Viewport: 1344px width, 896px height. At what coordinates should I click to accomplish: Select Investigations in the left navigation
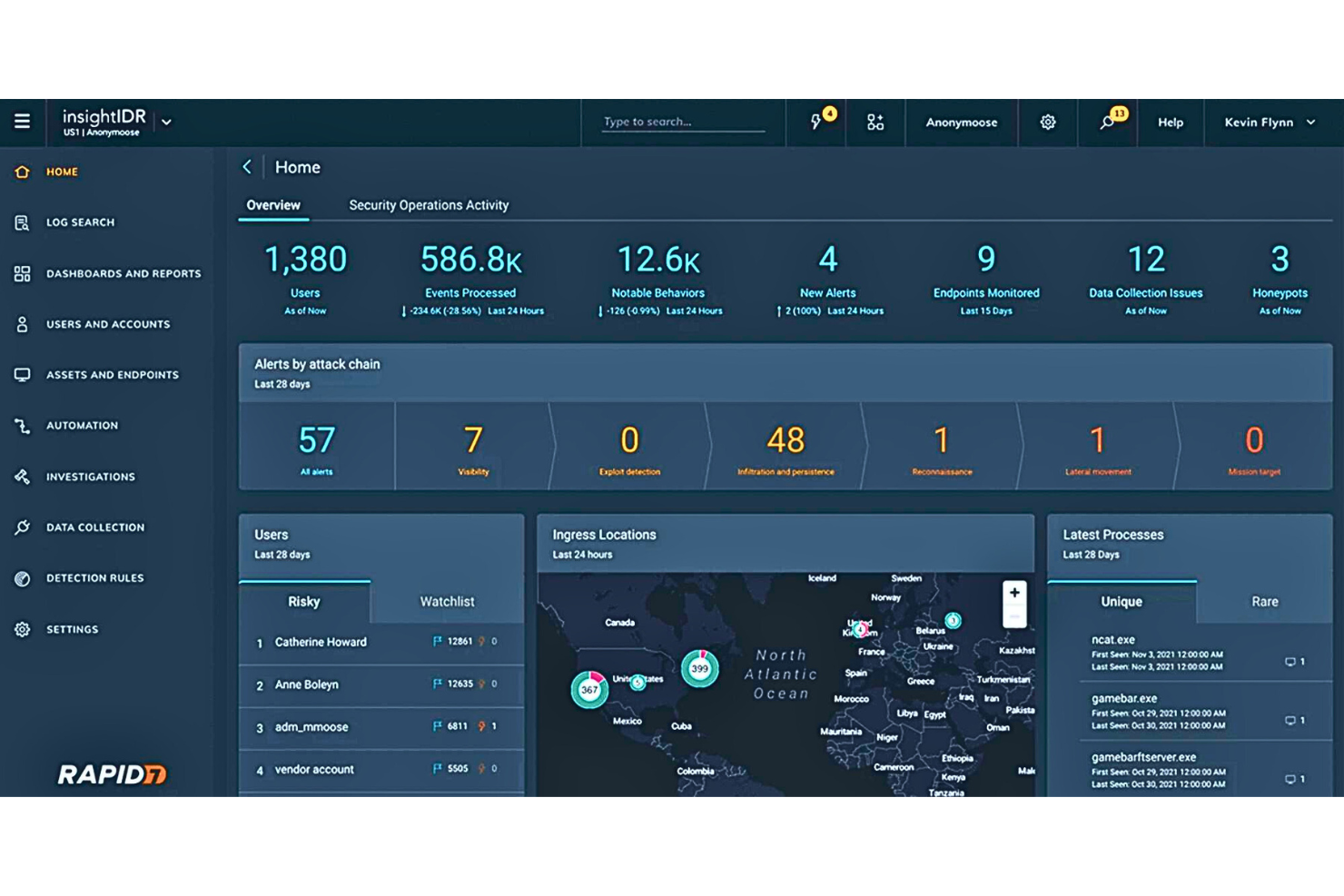tap(22, 476)
